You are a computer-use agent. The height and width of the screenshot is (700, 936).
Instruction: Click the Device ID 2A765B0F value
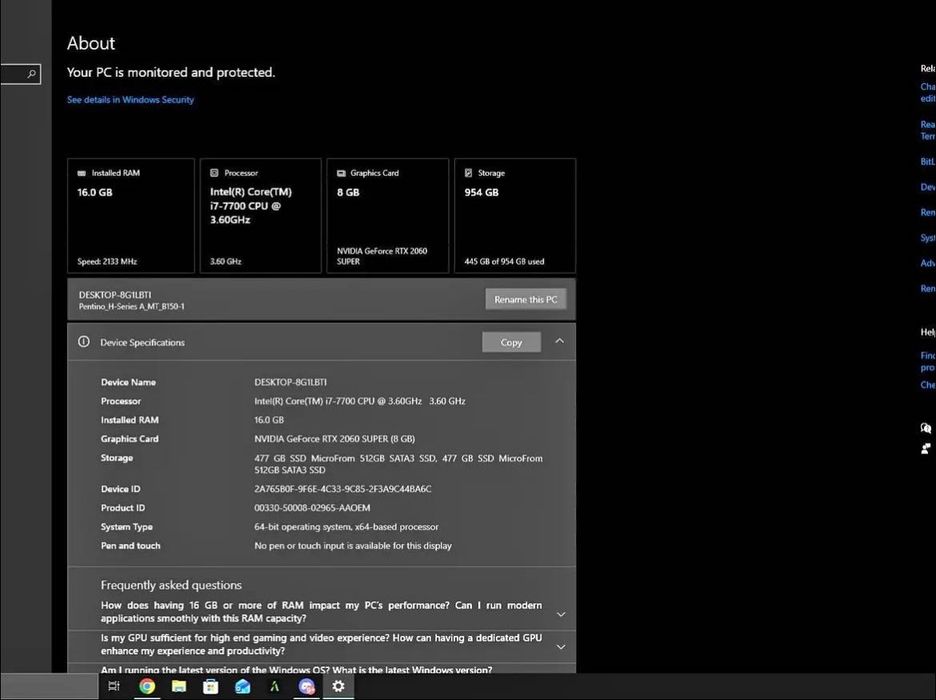point(343,489)
